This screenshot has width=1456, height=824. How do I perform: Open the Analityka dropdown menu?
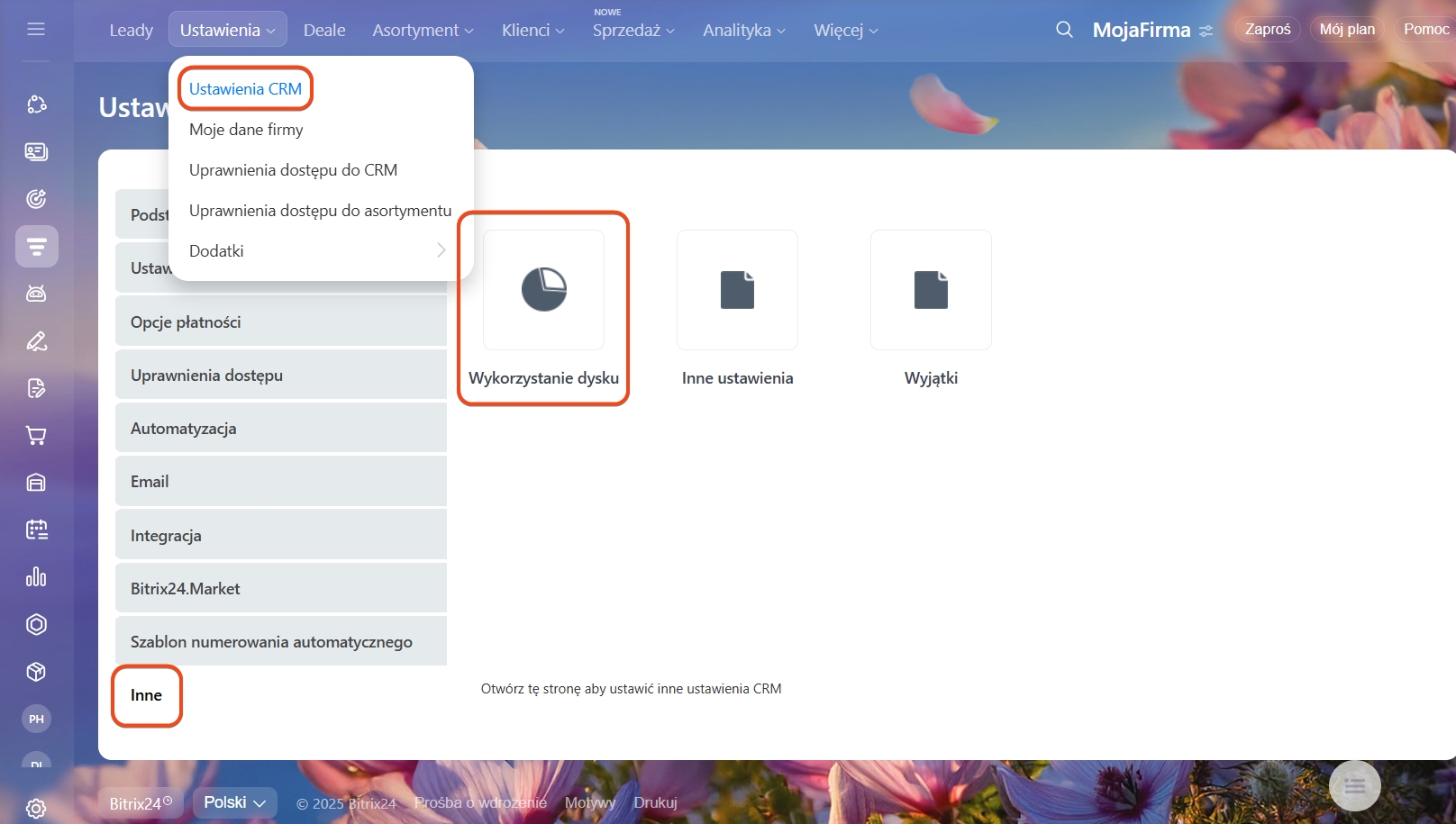(744, 30)
